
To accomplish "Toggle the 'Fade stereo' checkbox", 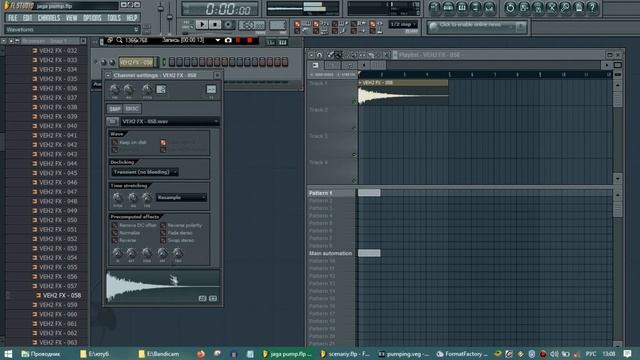I will click(163, 233).
